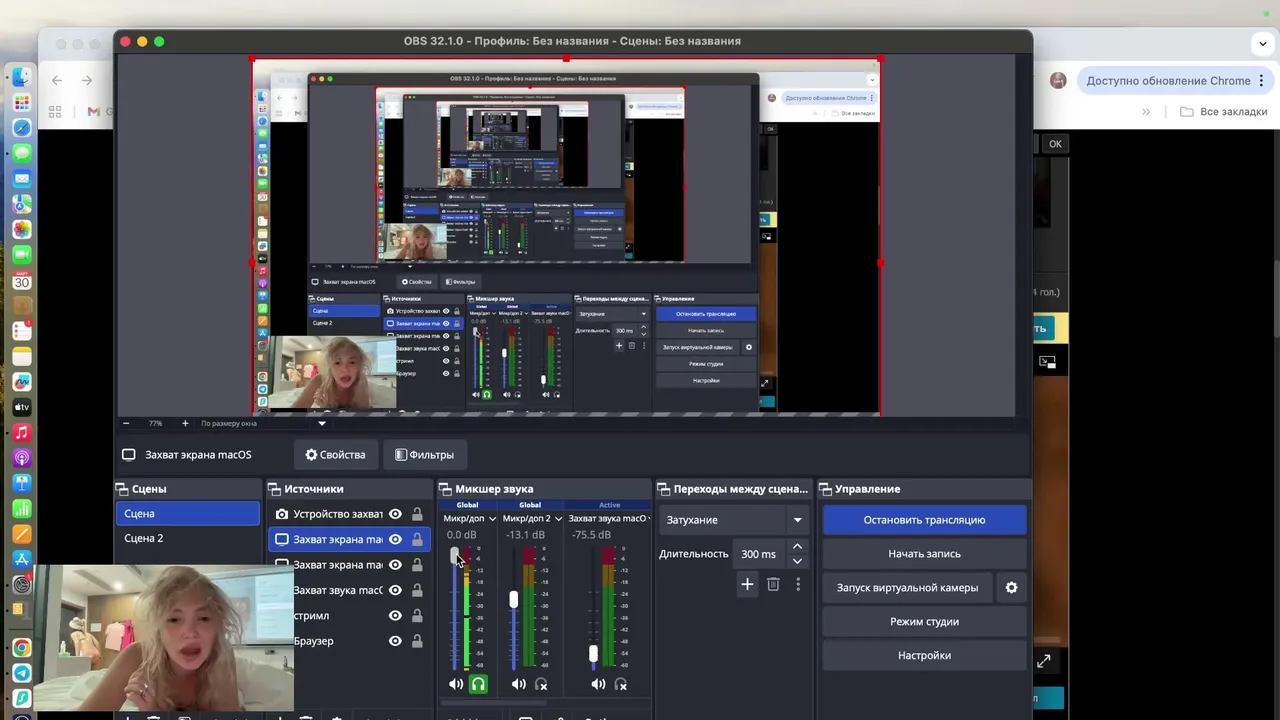Add a new scene transition with plus icon
Image resolution: width=1280 pixels, height=720 pixels.
coord(747,584)
